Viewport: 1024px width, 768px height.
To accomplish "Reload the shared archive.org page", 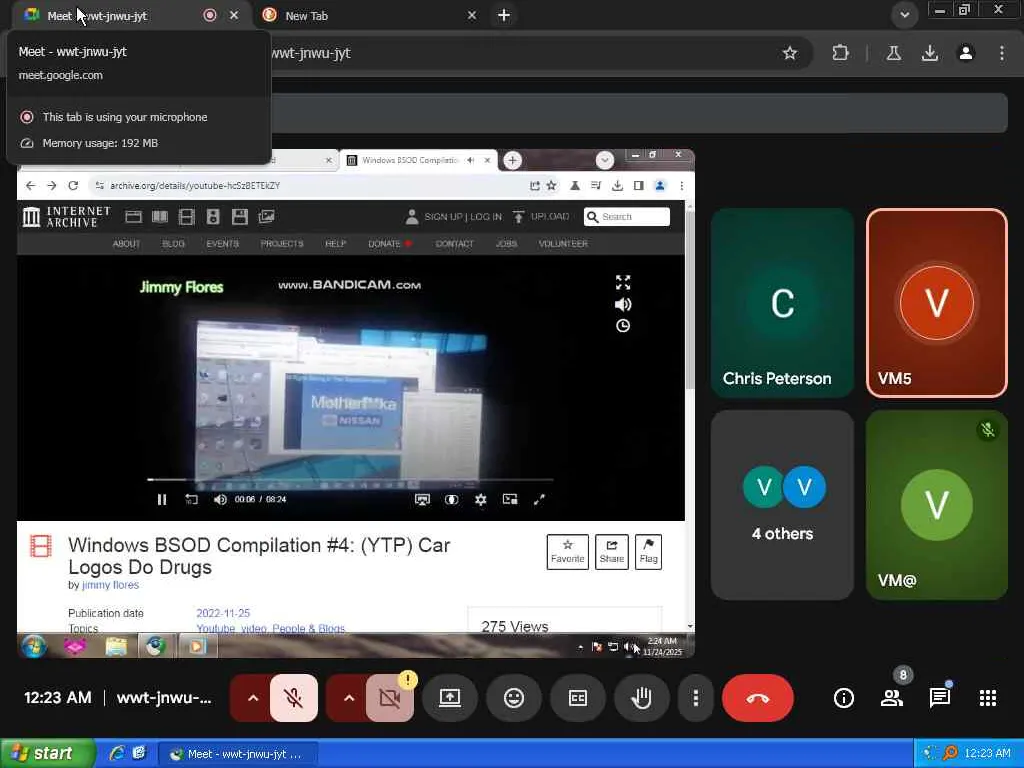I will (x=73, y=185).
